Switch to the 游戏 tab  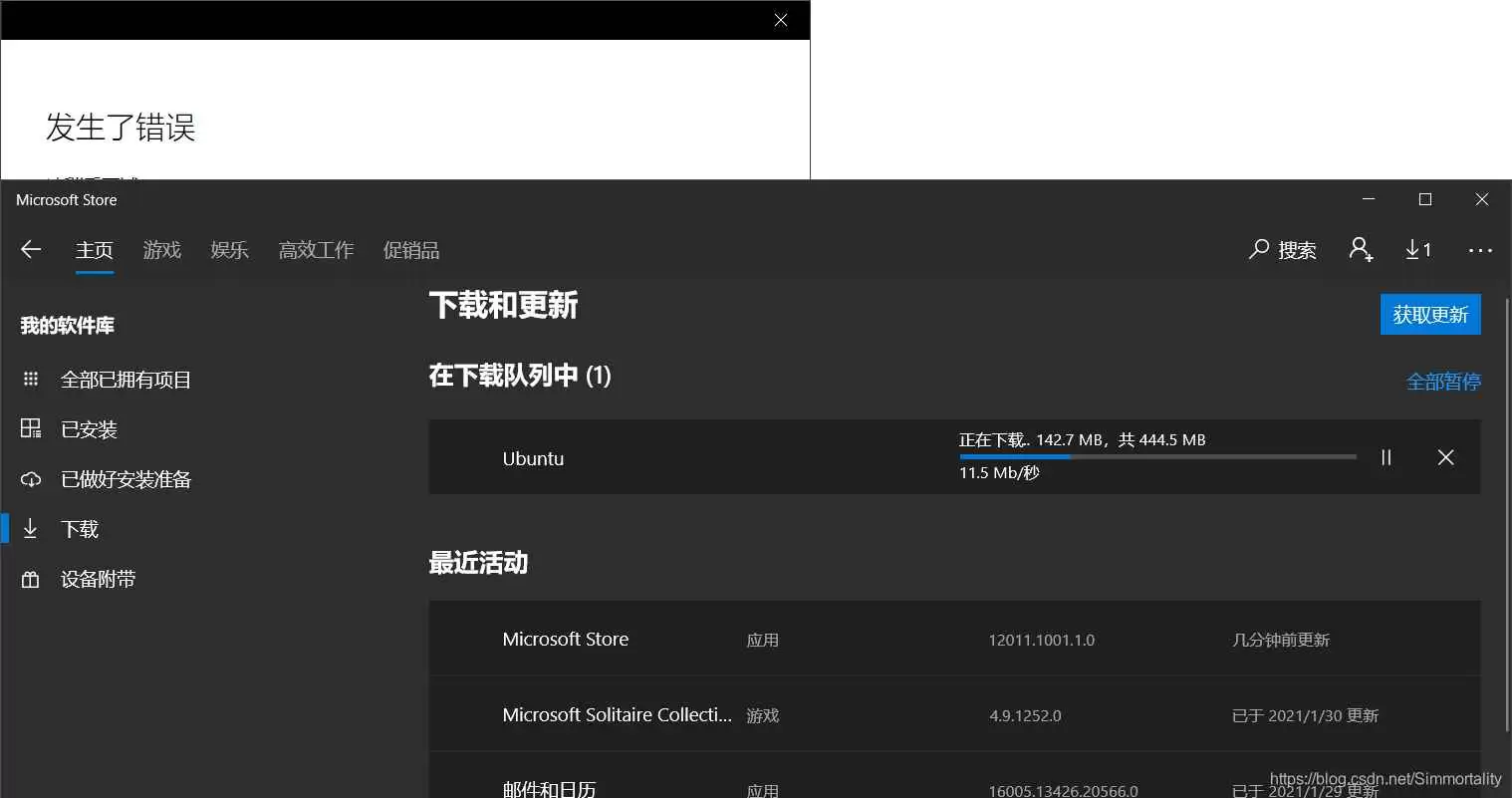161,250
